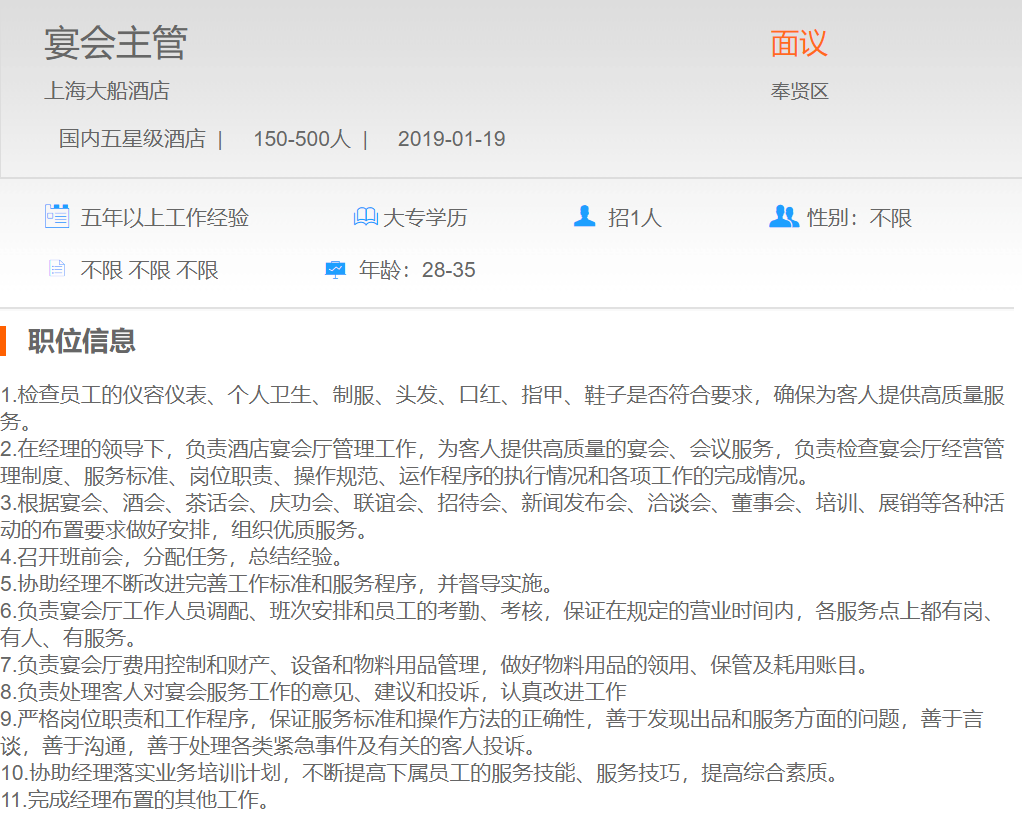Click the two-person gender icon
1022x825 pixels.
[783, 216]
